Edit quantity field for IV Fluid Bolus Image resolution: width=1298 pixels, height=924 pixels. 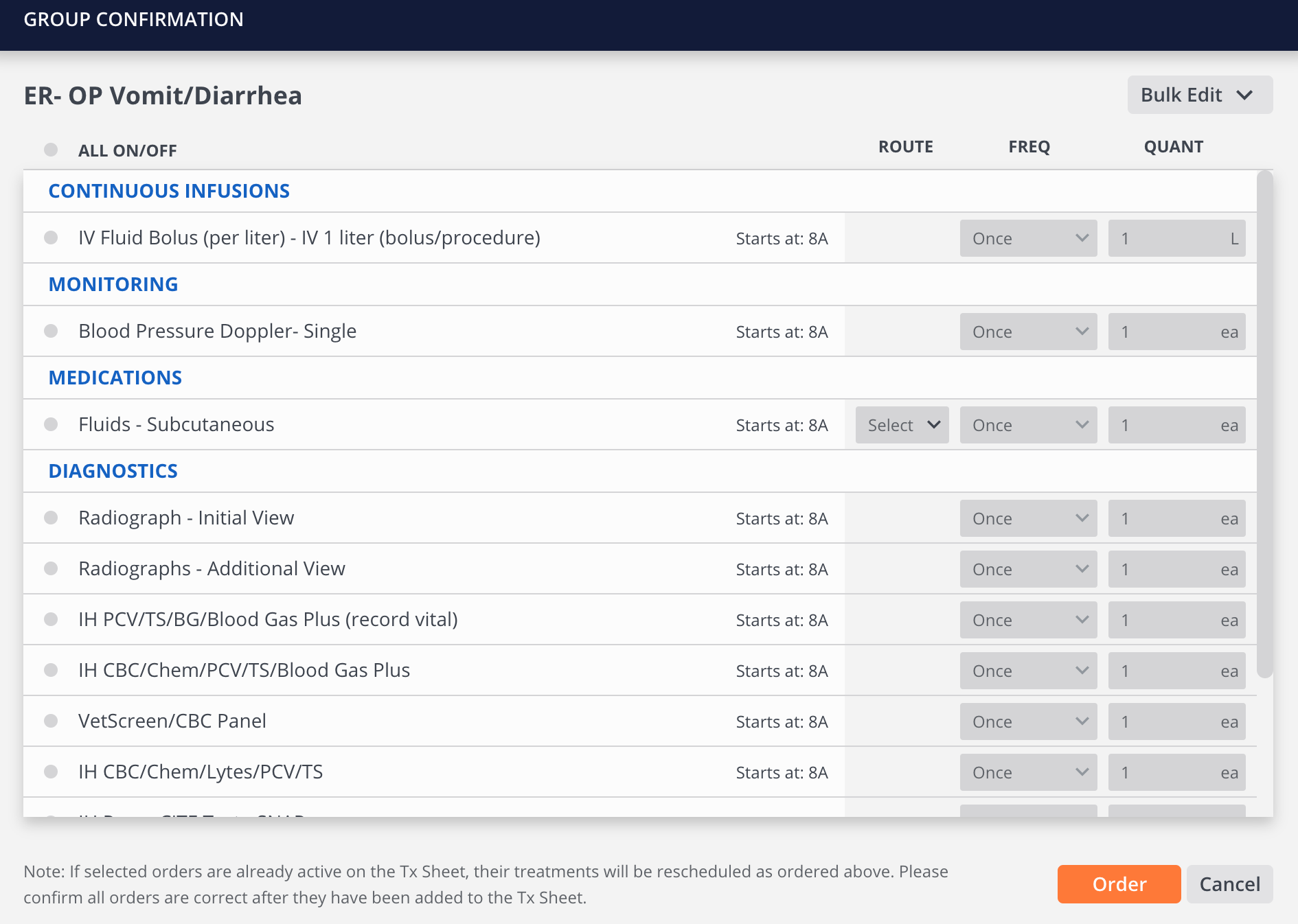(1168, 238)
